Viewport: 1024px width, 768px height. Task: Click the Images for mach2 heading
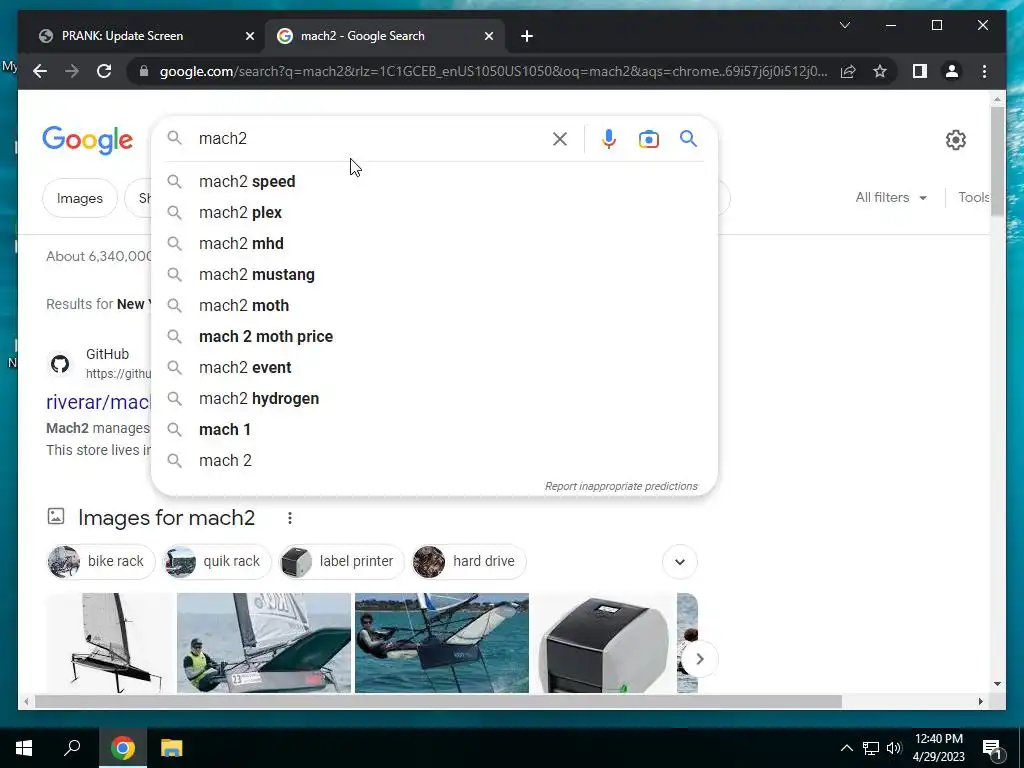tap(167, 518)
